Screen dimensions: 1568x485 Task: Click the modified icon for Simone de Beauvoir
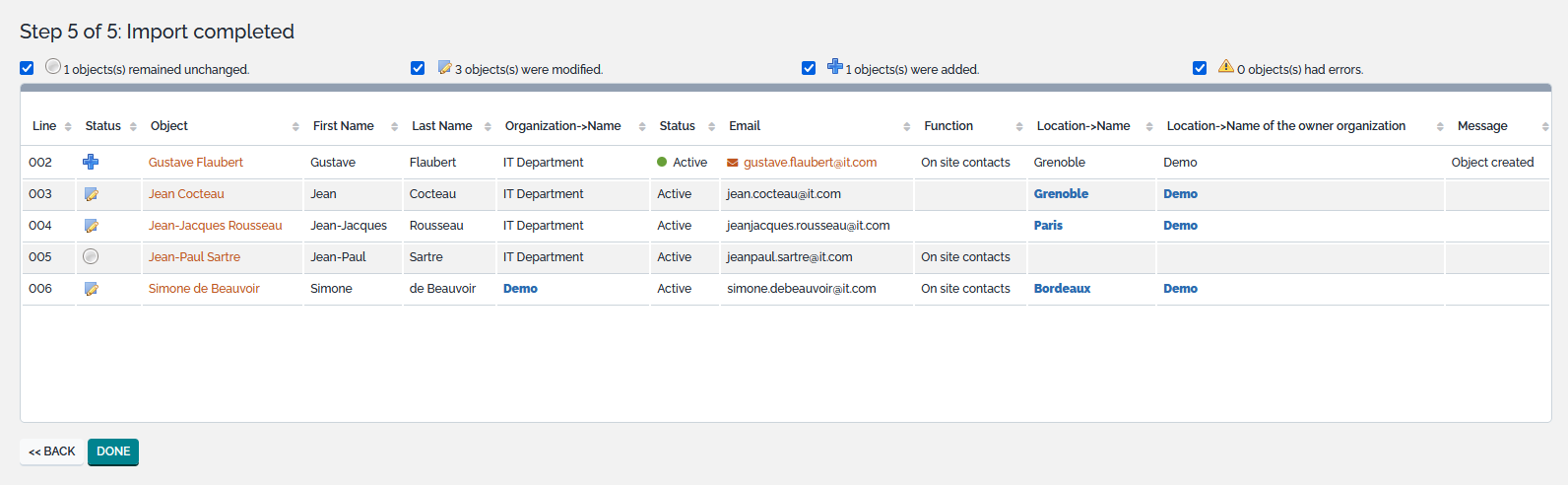click(x=91, y=289)
